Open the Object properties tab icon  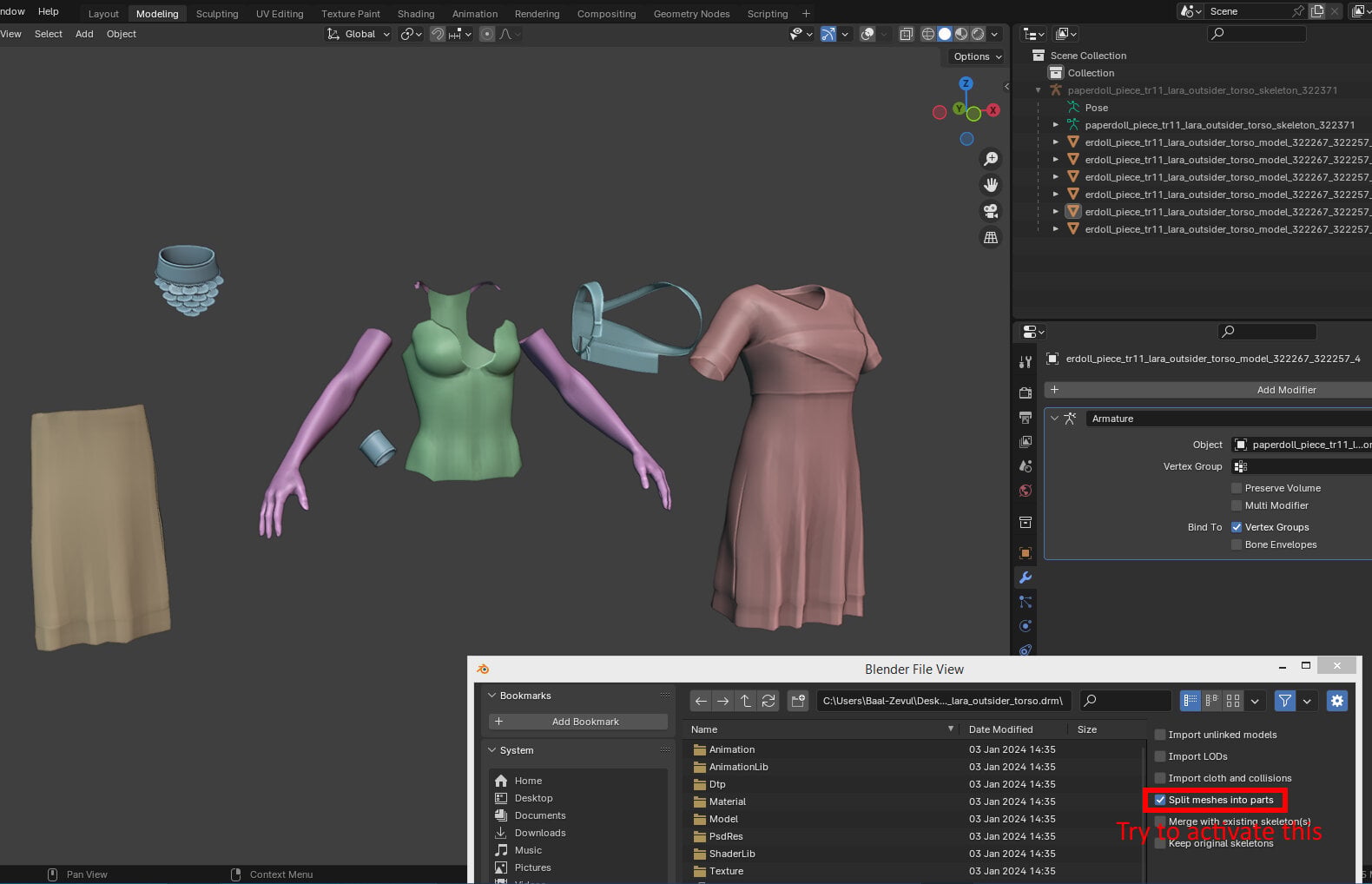tap(1026, 553)
